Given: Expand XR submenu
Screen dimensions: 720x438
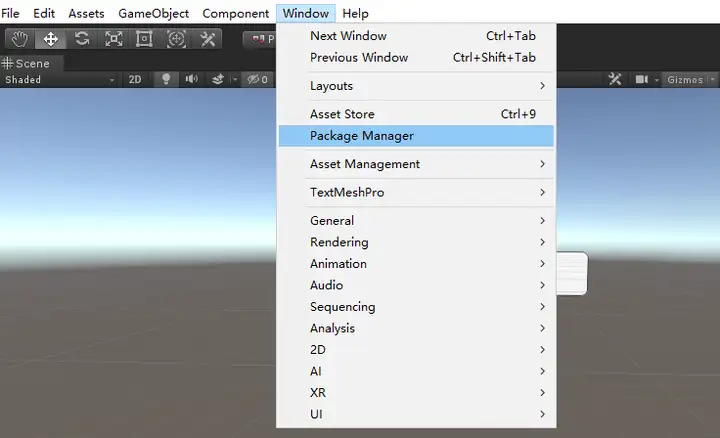Looking at the screenshot, I should (416, 393).
